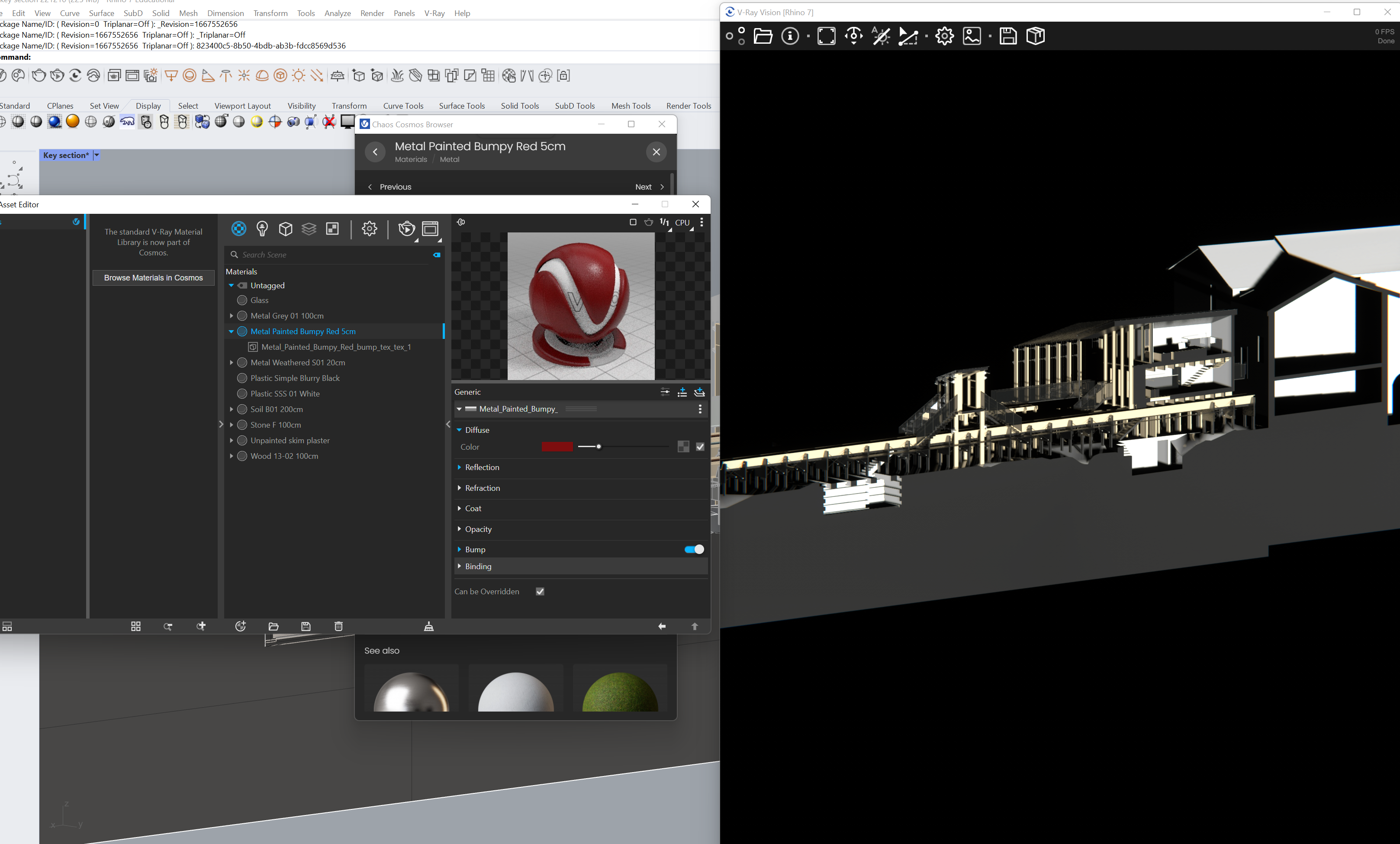Open the V-Ray Frame Buffer window icon
Image resolution: width=1400 pixels, height=844 pixels.
click(430, 229)
